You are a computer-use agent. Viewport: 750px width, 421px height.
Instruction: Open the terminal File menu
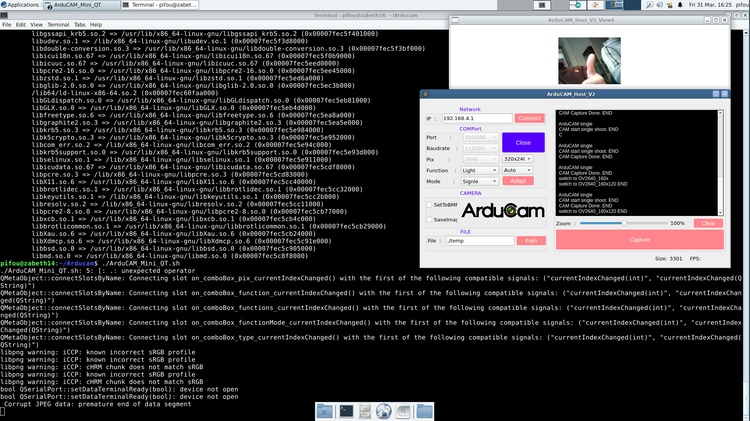click(x=7, y=24)
